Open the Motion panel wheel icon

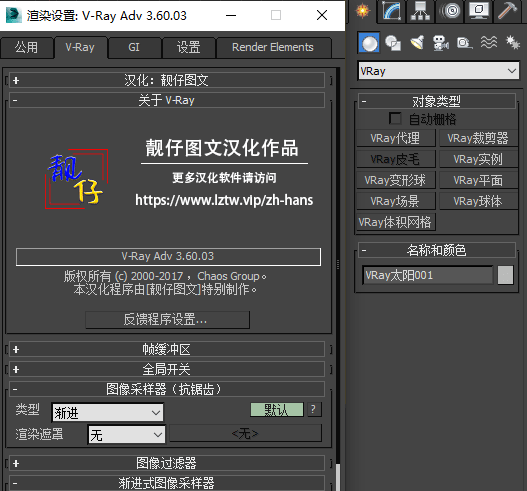pyautogui.click(x=450, y=11)
